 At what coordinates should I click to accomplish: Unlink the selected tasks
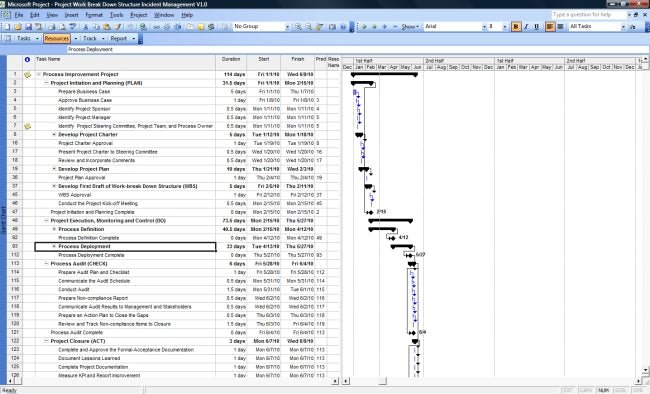click(x=167, y=27)
